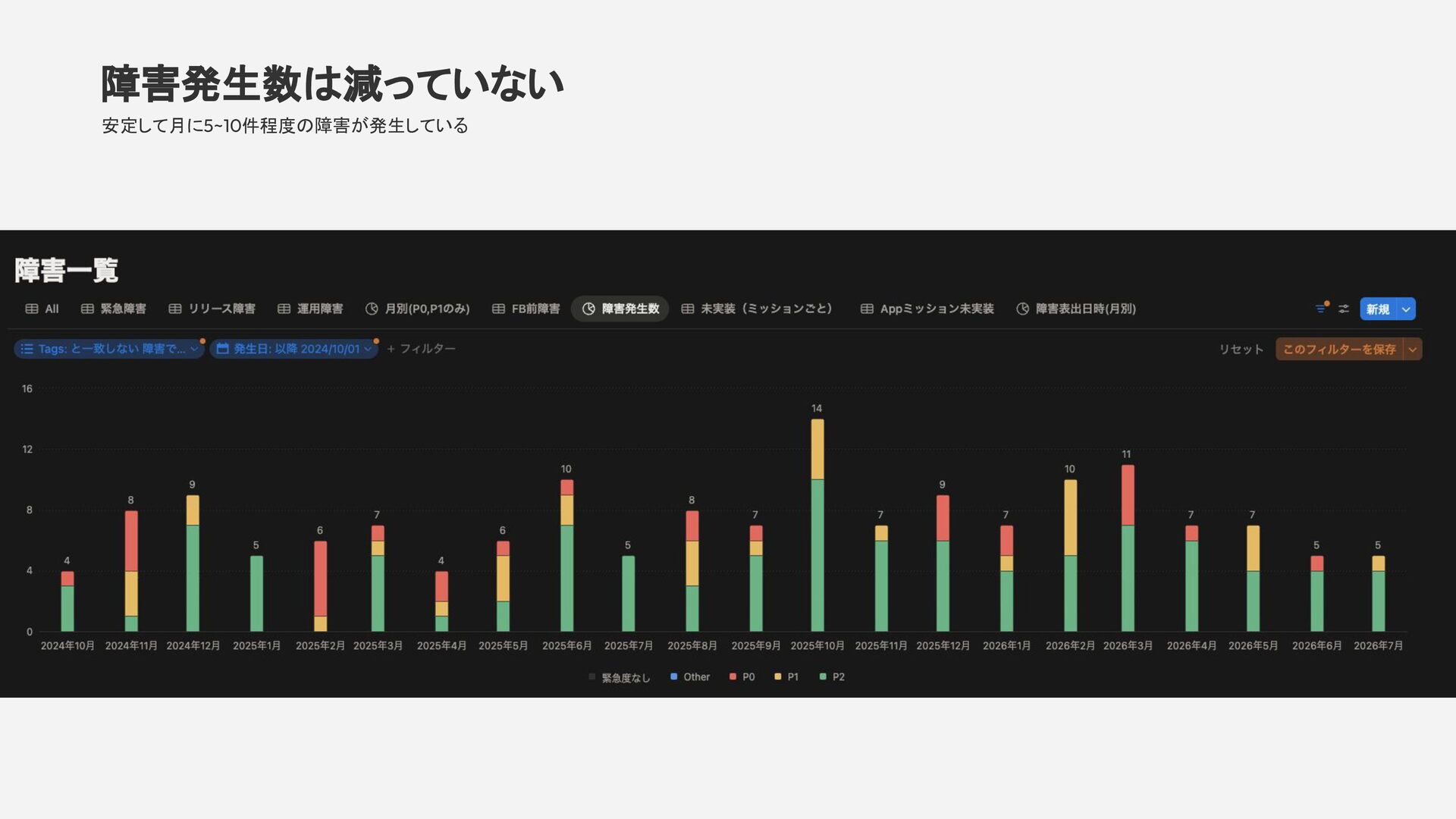Click the 2026年3月 bar totaling 11

click(x=1128, y=548)
